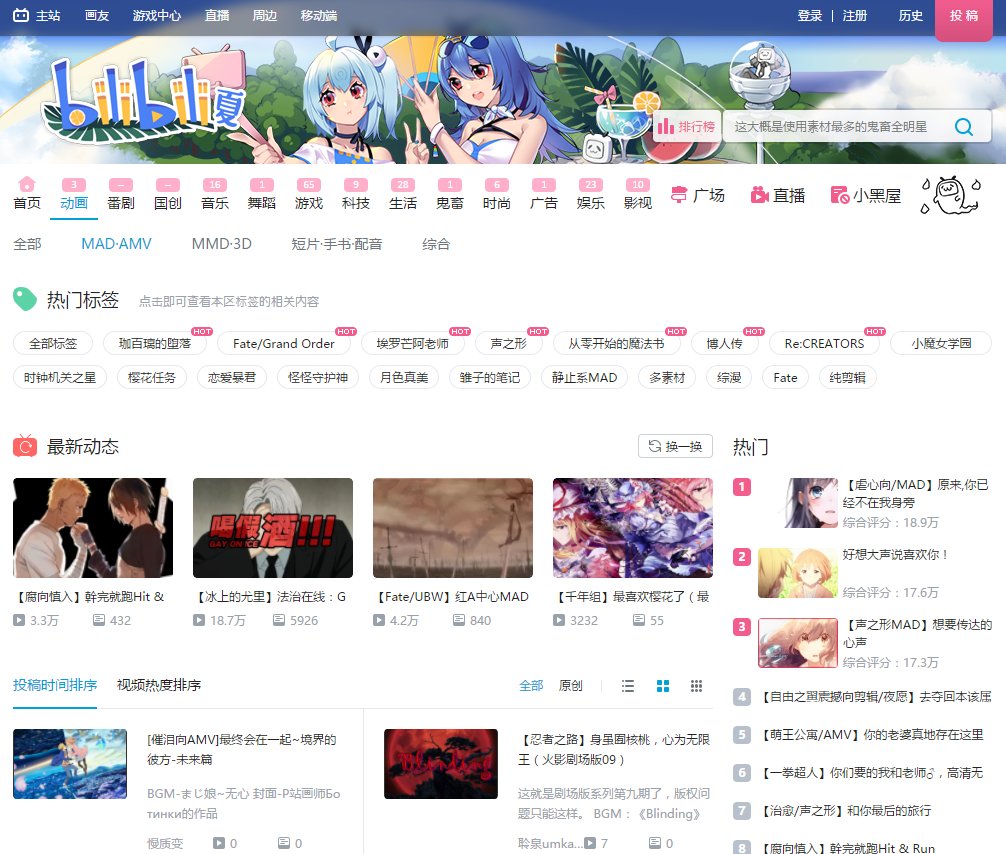Open Fate/UBW 红A中心MAD thumbnail
The width and height of the screenshot is (1006, 854).
click(x=453, y=527)
